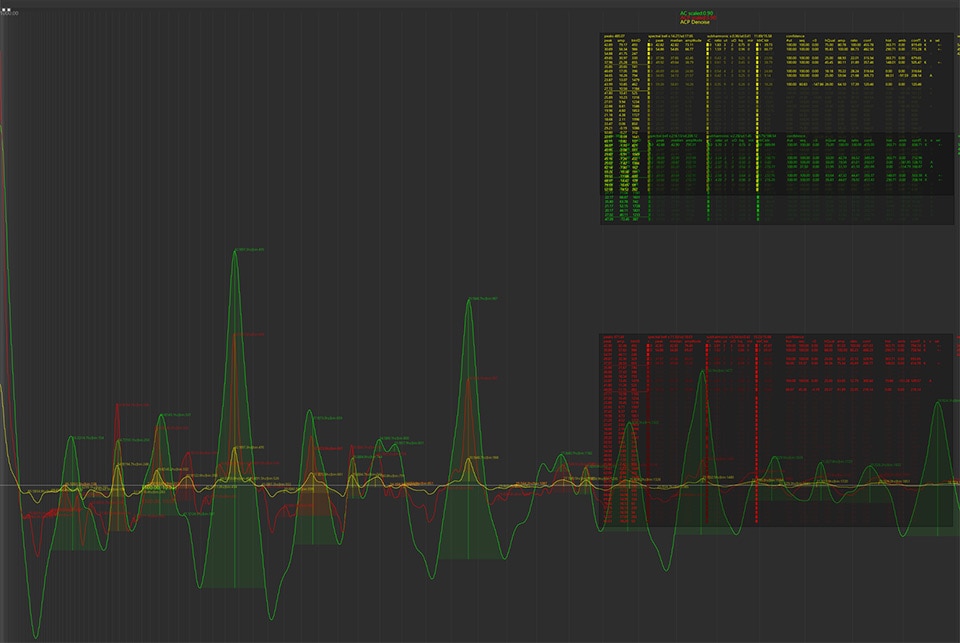The width and height of the screenshot is (960, 643).
Task: Click the red ACP scaled legend entry
Action: tap(696, 18)
